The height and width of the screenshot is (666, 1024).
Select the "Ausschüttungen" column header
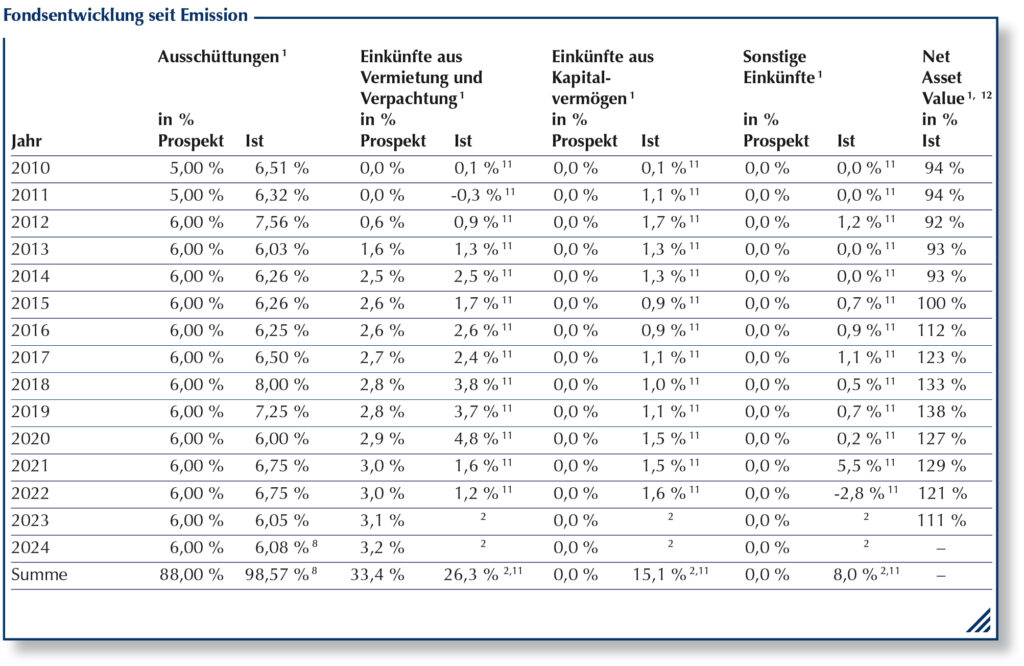click(x=216, y=57)
